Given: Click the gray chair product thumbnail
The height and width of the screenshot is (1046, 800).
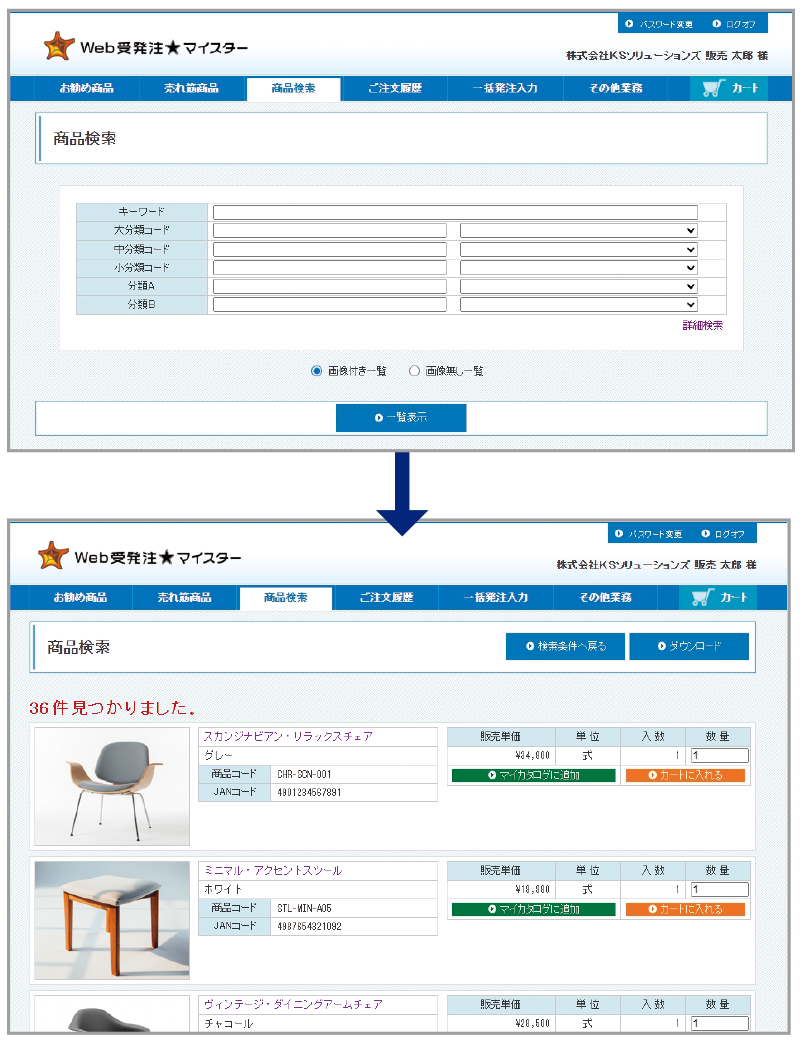Looking at the screenshot, I should coord(111,786).
